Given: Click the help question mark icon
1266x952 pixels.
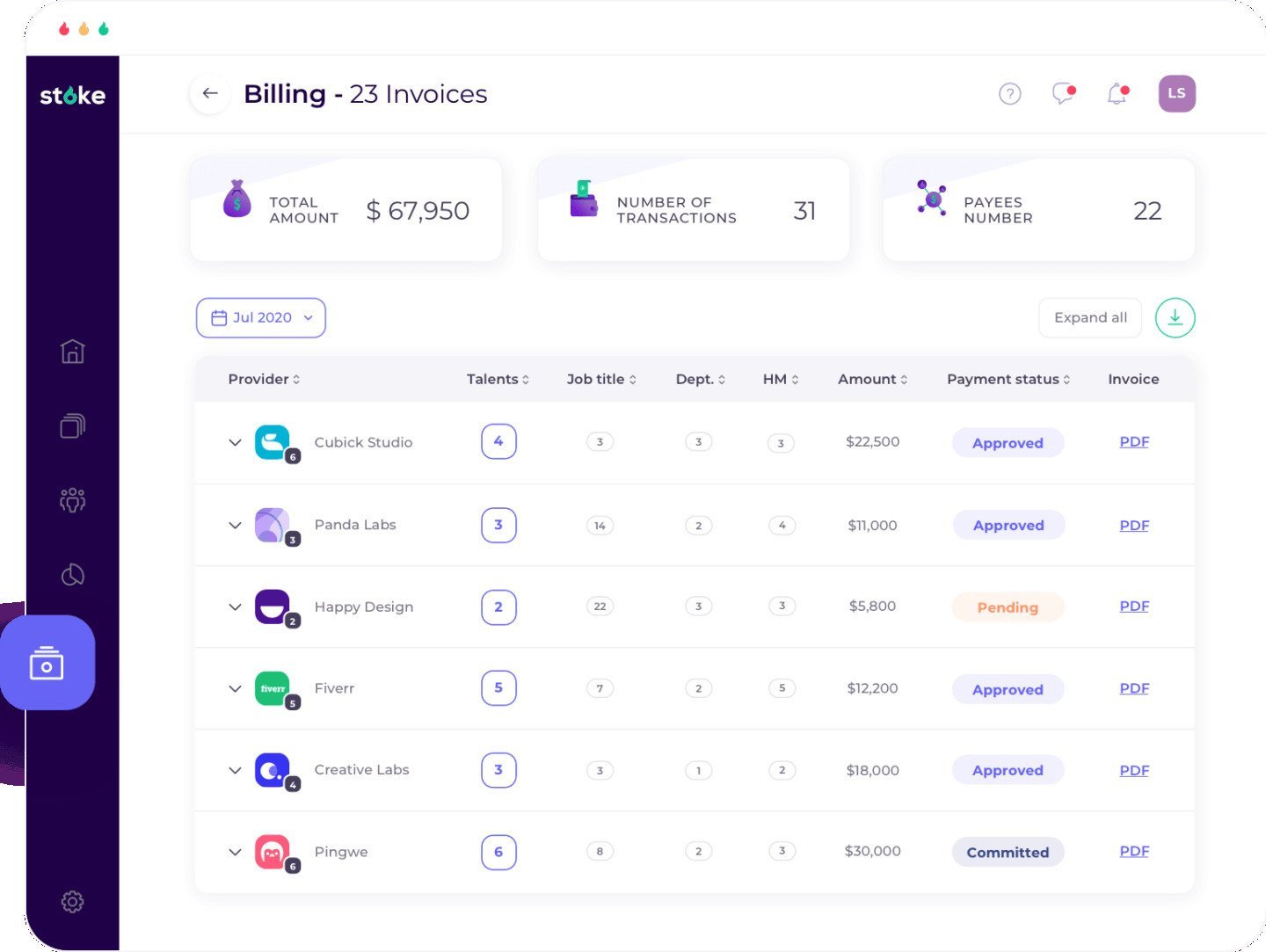Looking at the screenshot, I should 1010,94.
